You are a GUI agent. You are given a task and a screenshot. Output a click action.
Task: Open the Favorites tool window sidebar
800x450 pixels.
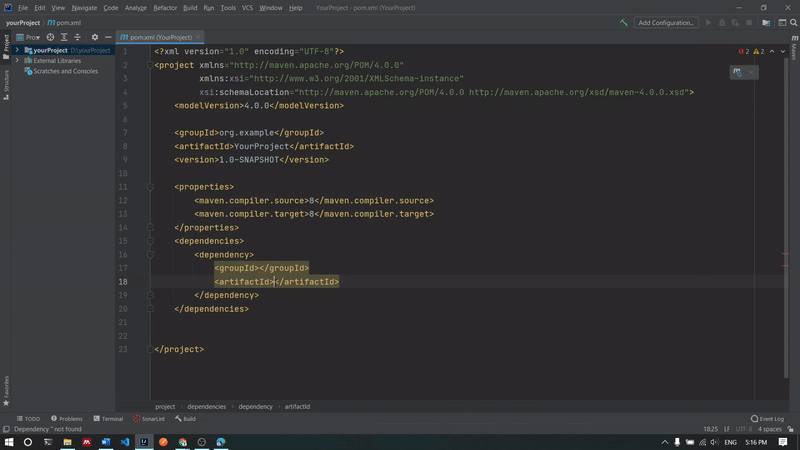(6, 391)
